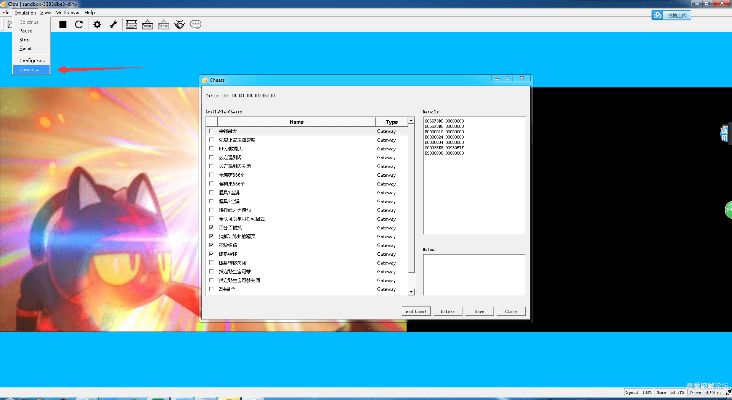Image resolution: width=732 pixels, height=400 pixels.
Task: Tick the last visible cheat's checkbox
Action: pyautogui.click(x=210, y=289)
